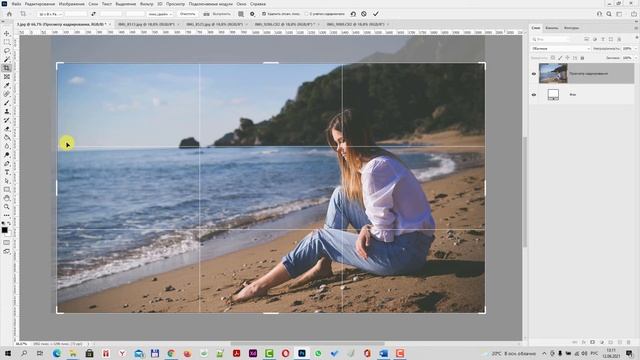Select the Move tool
The width and height of the screenshot is (640, 360).
7,33
